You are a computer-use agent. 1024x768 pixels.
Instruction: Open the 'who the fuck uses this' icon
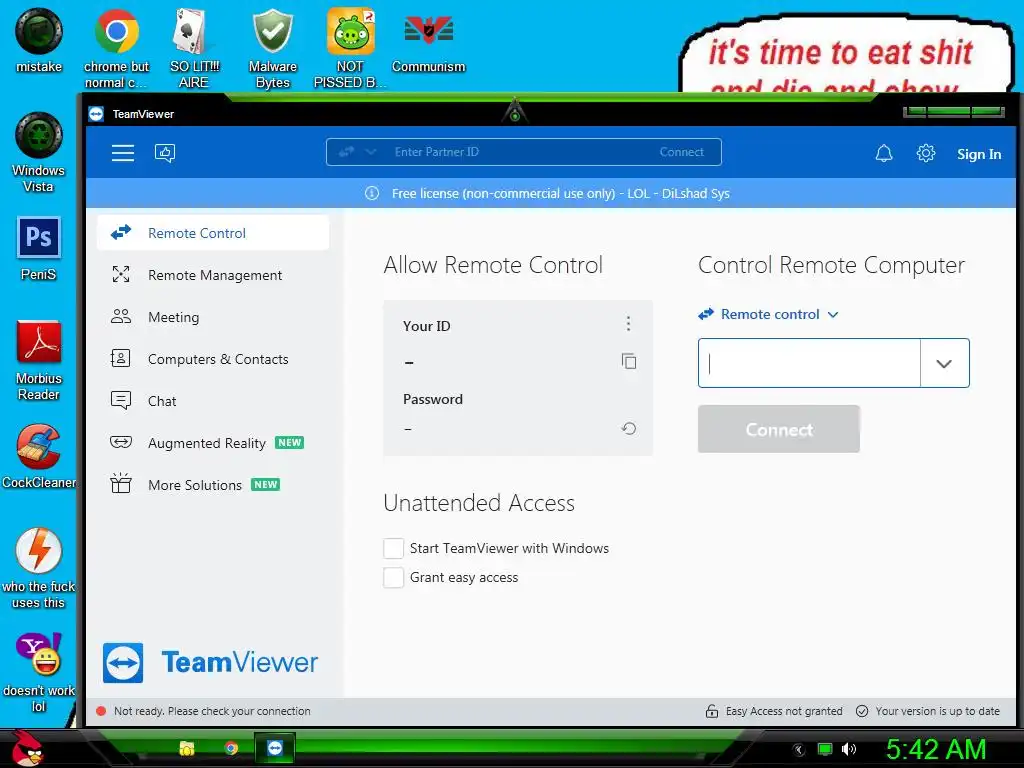(39, 568)
